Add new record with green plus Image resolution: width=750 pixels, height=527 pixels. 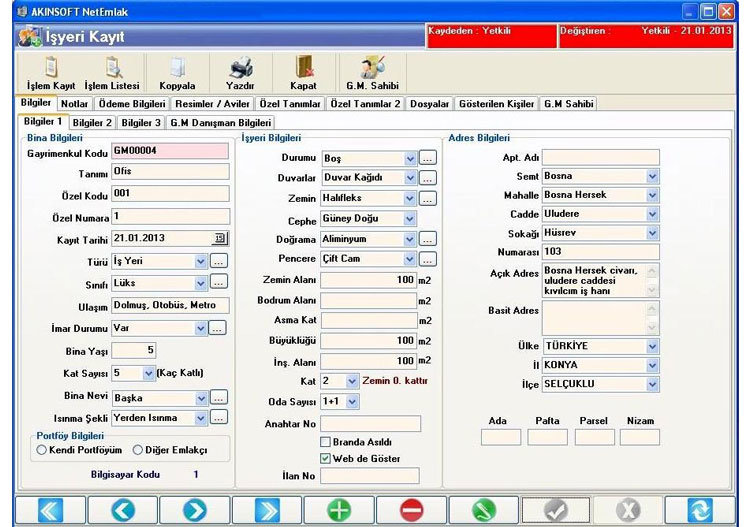click(x=339, y=510)
